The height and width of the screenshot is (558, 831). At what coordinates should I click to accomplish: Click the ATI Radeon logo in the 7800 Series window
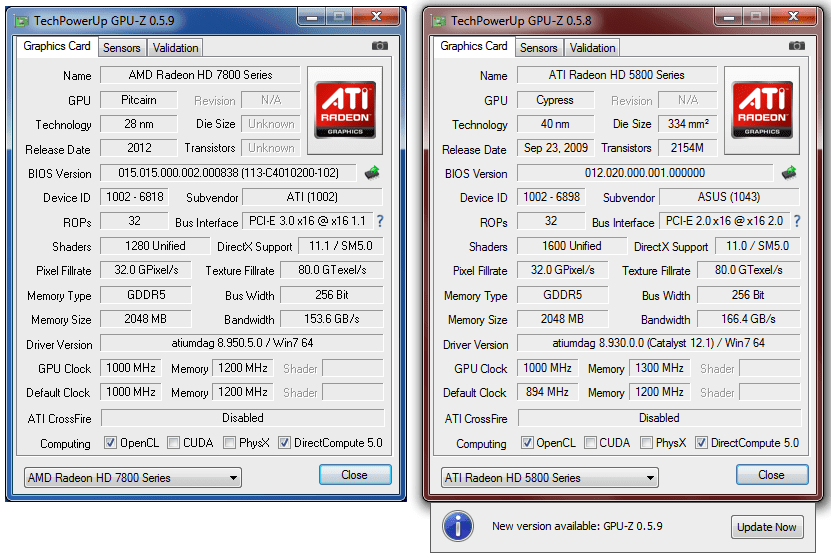click(345, 110)
